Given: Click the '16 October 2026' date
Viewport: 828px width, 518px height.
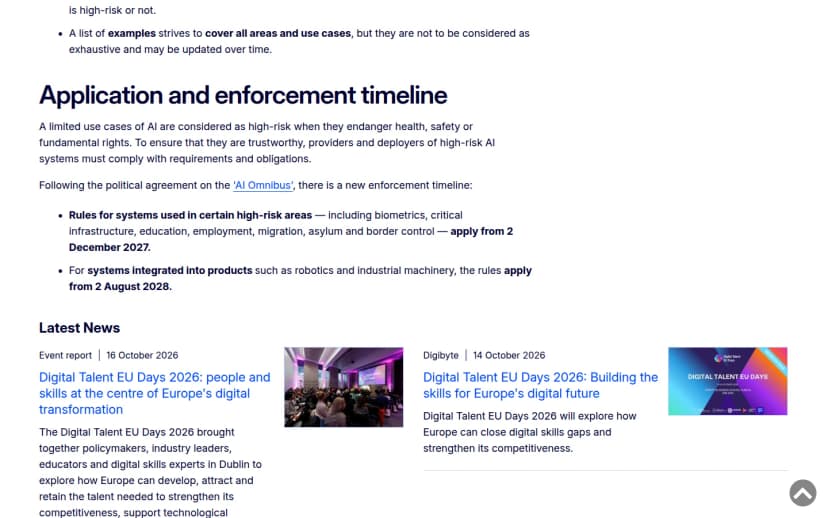Looking at the screenshot, I should pyautogui.click(x=142, y=355).
